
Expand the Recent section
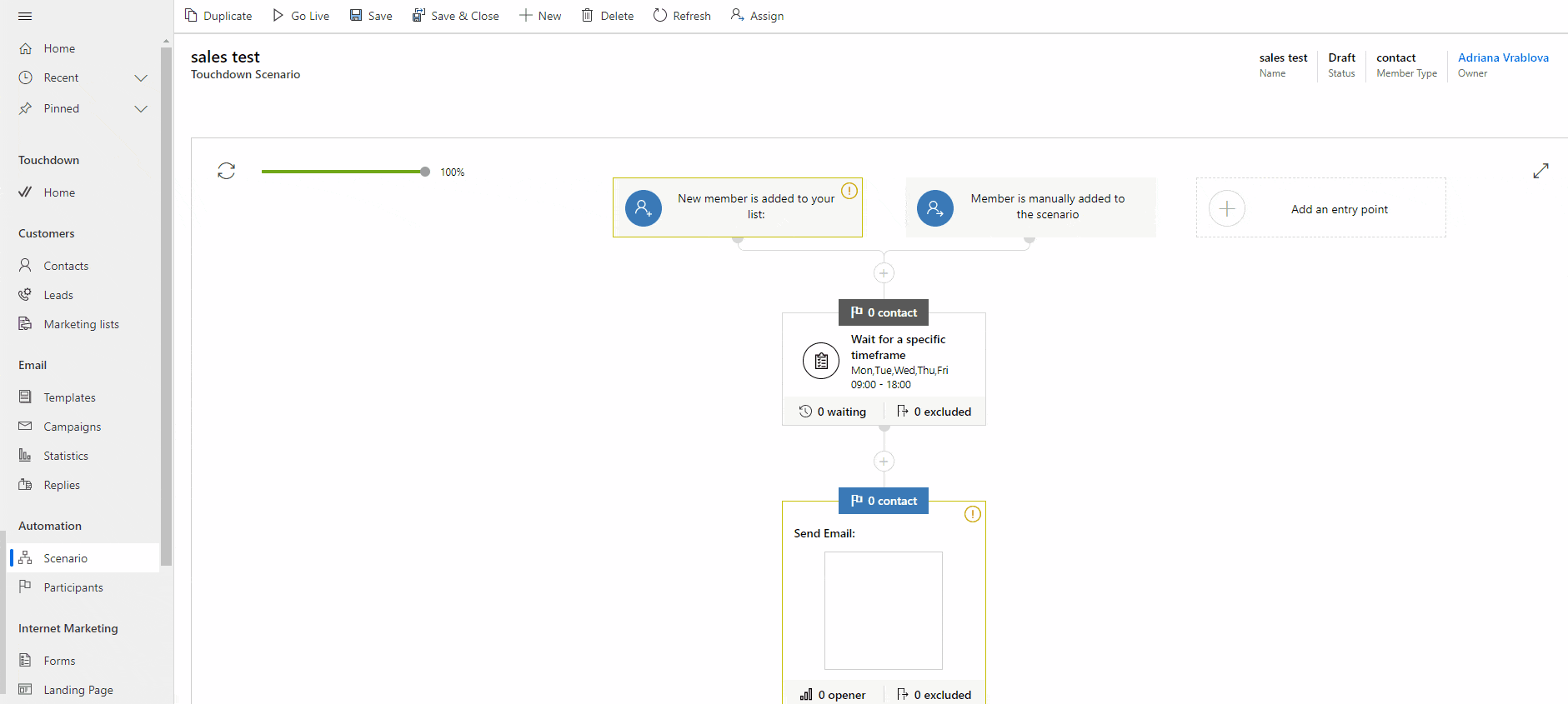click(x=141, y=78)
